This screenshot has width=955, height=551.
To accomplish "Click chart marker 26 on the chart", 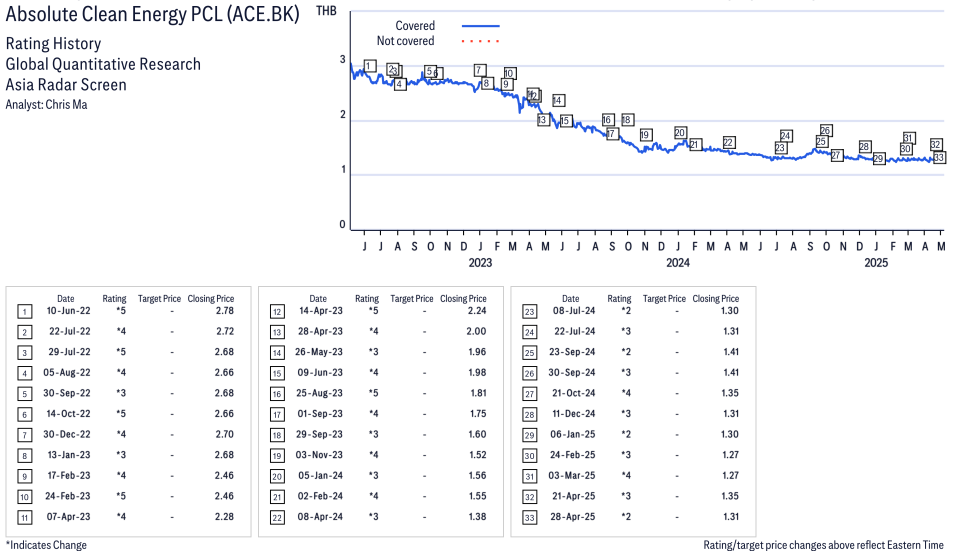I will (x=826, y=130).
